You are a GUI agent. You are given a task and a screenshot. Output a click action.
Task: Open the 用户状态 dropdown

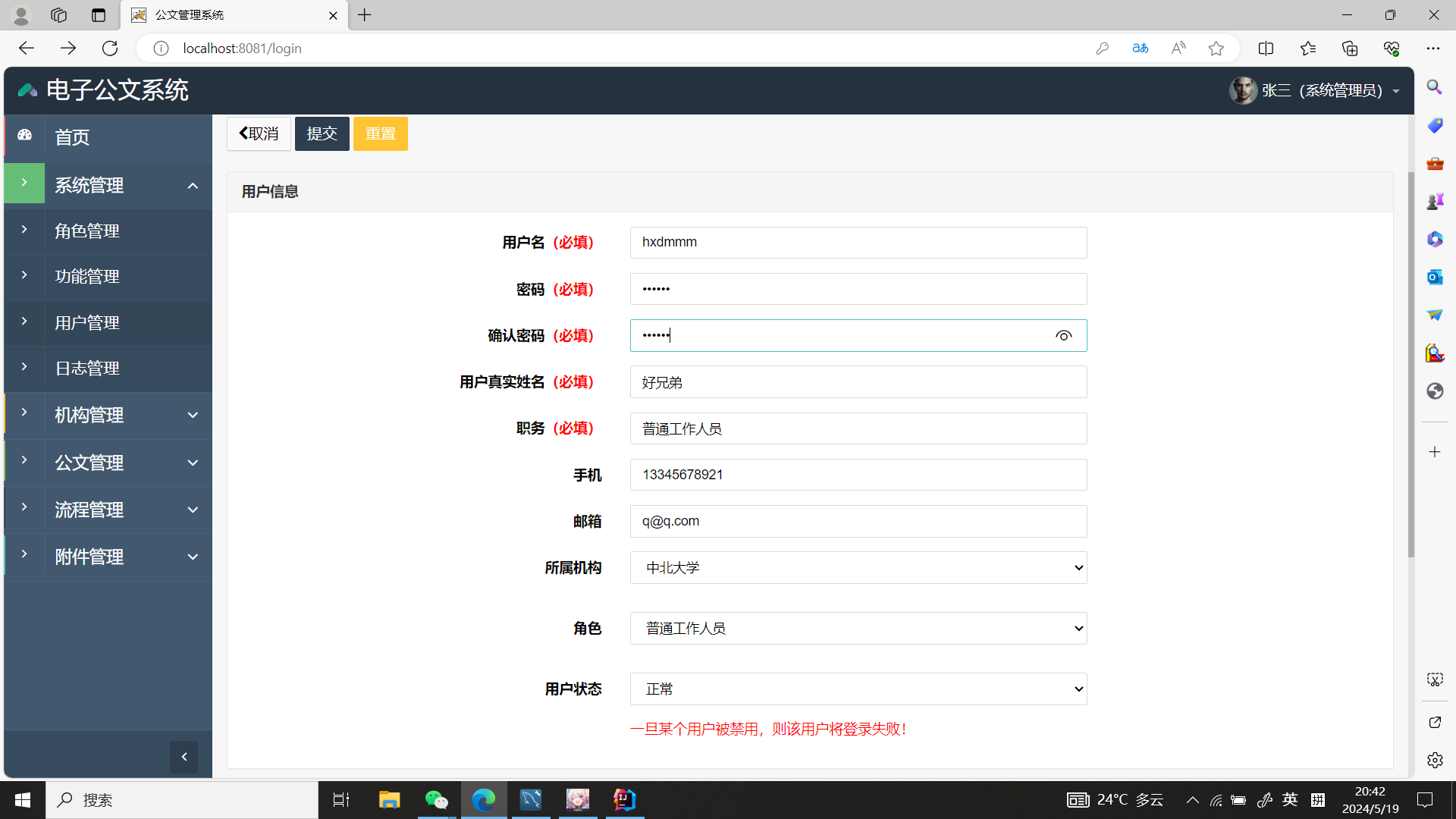(858, 689)
